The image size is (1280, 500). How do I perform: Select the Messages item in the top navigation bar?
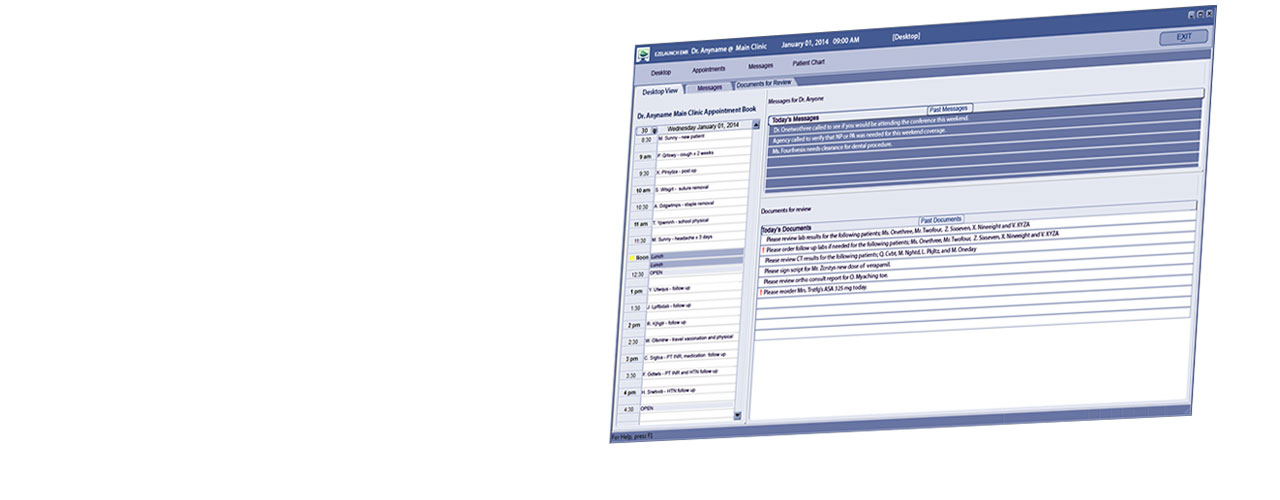pyautogui.click(x=760, y=66)
